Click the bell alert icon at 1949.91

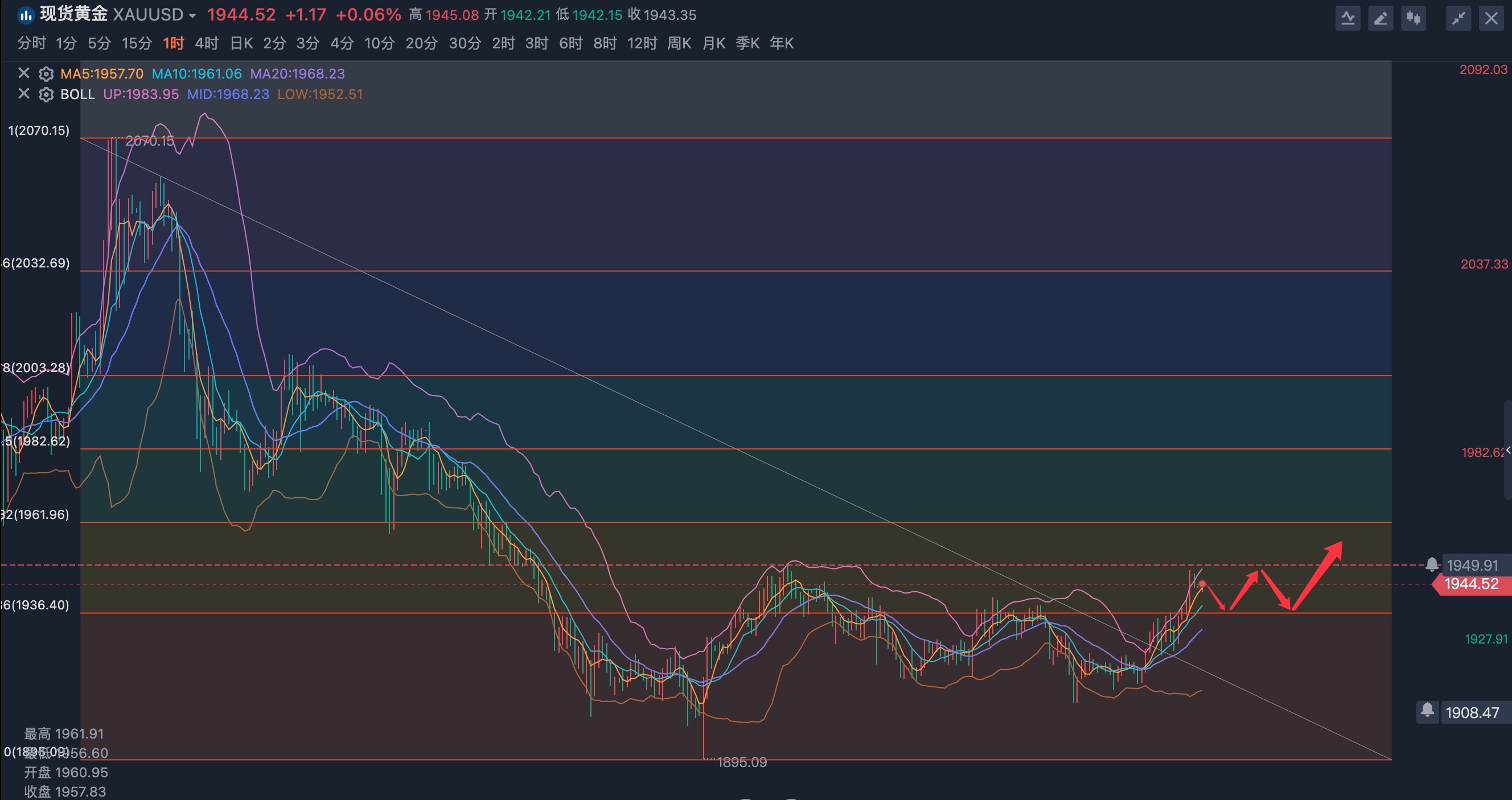[x=1432, y=565]
